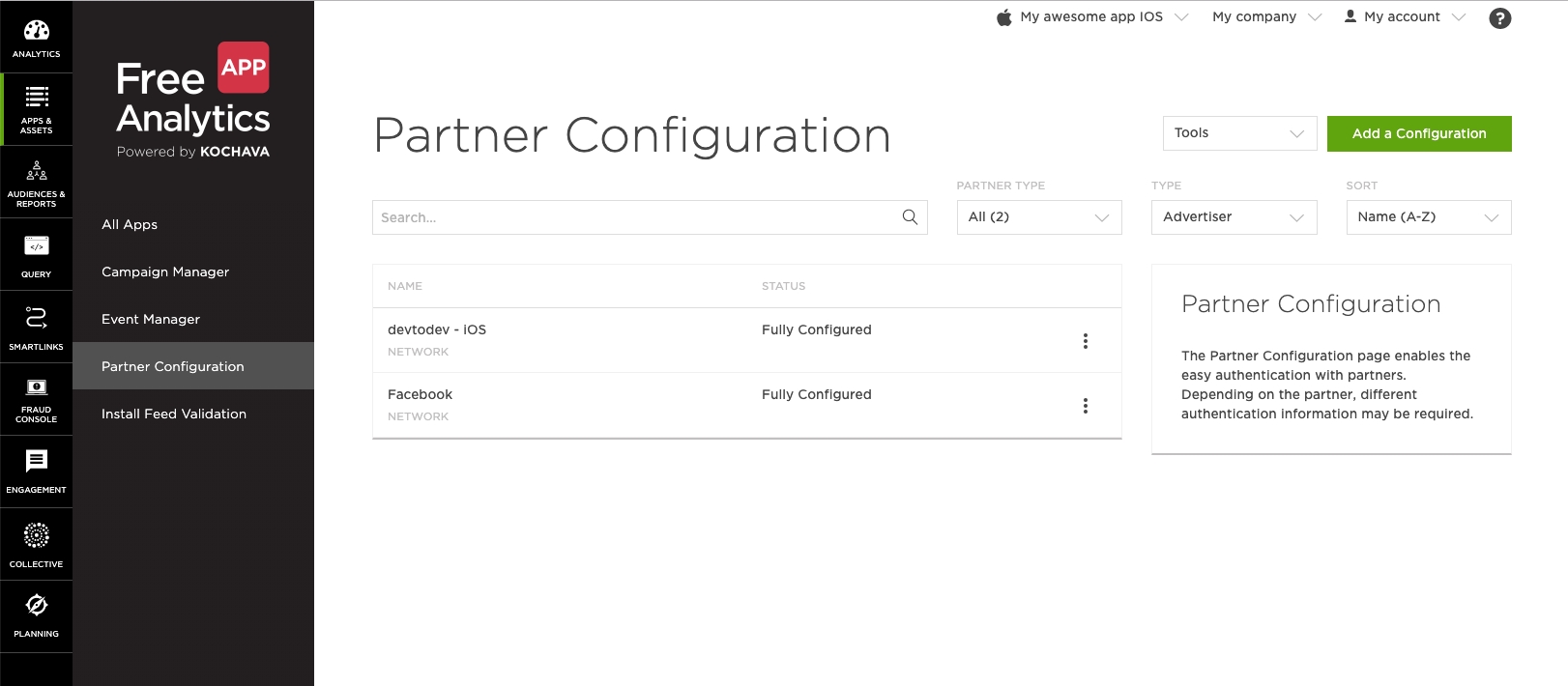Expand the My awesome app iOS dropdown
The height and width of the screenshot is (686, 1568).
[1092, 17]
